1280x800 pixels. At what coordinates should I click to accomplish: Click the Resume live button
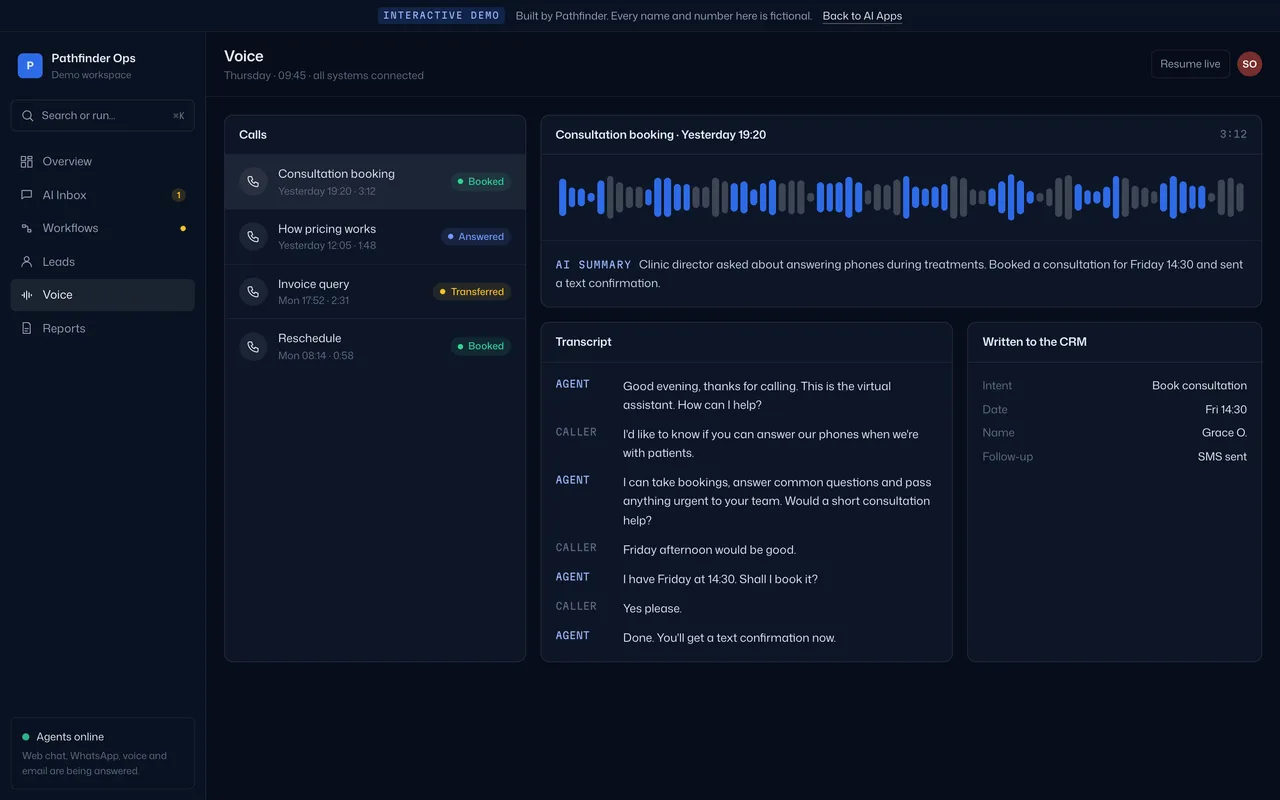point(1190,64)
